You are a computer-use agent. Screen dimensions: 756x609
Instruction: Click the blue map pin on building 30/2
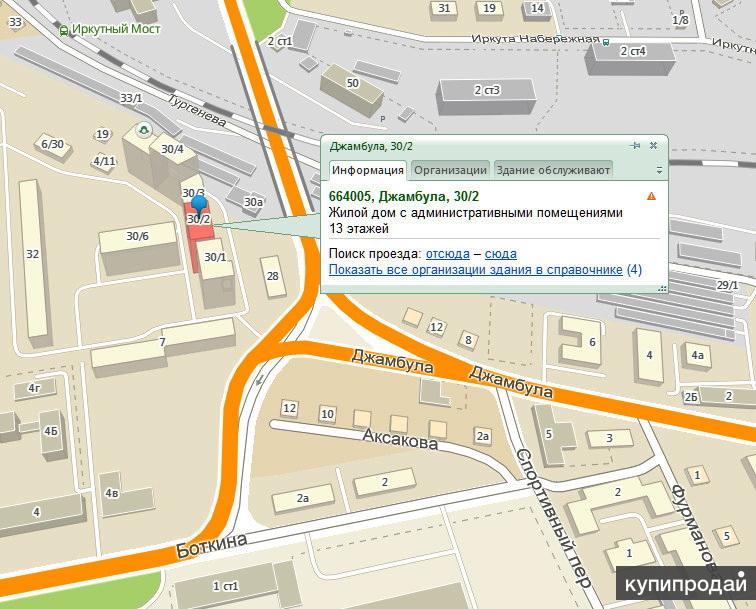pos(198,206)
